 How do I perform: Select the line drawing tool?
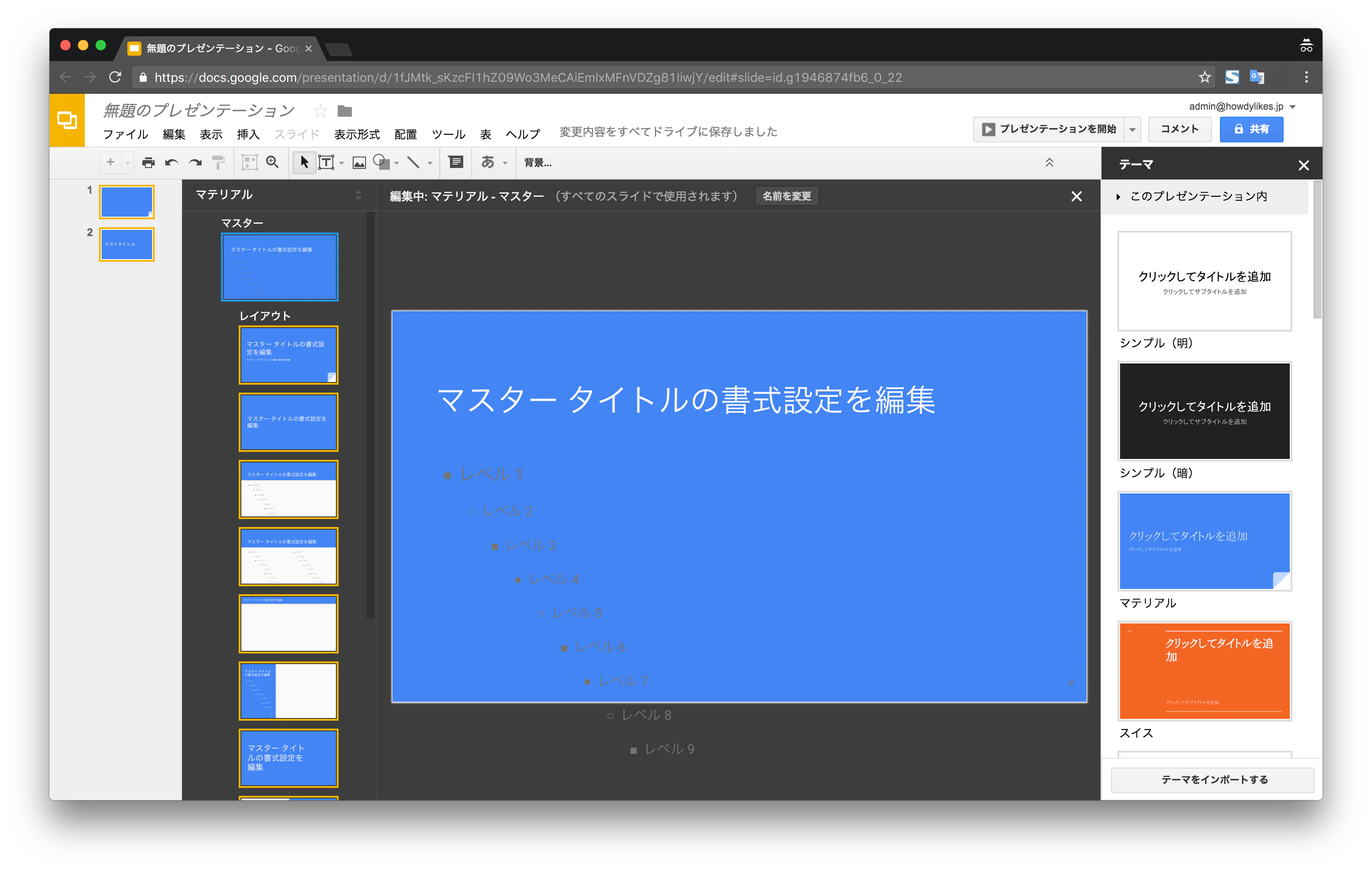coord(414,162)
